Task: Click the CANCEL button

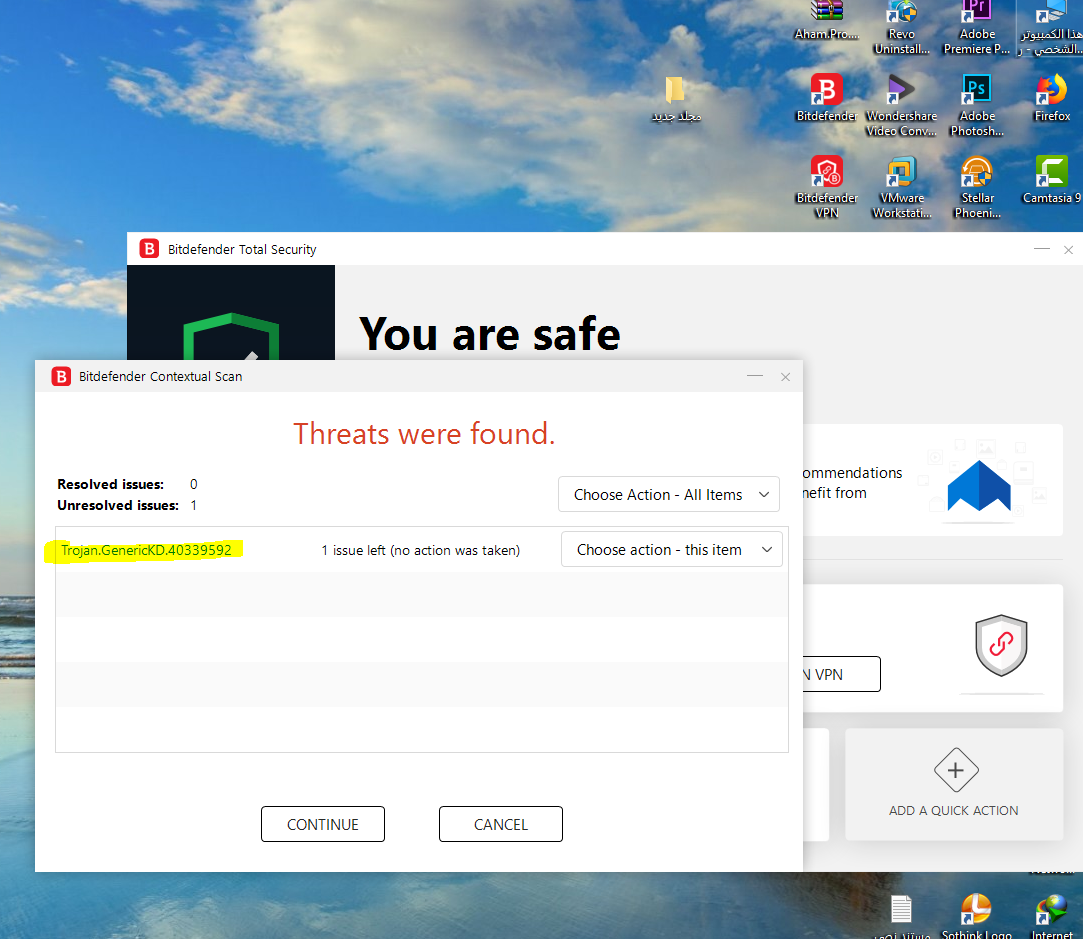Action: click(501, 824)
